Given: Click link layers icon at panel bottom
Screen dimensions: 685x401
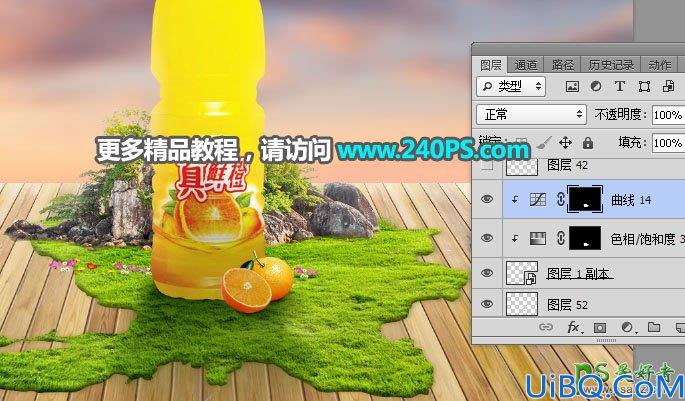Looking at the screenshot, I should (x=546, y=327).
